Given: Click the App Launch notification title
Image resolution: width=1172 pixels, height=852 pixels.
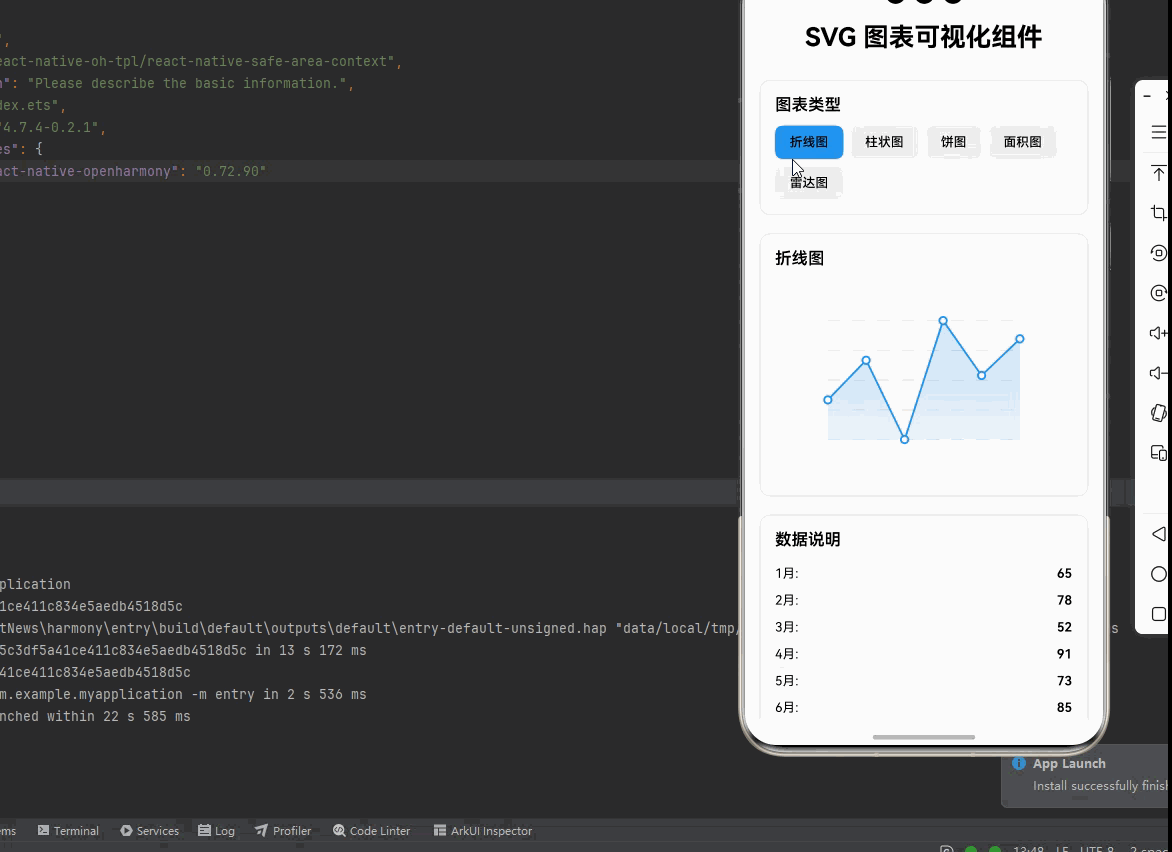Looking at the screenshot, I should tap(1069, 764).
